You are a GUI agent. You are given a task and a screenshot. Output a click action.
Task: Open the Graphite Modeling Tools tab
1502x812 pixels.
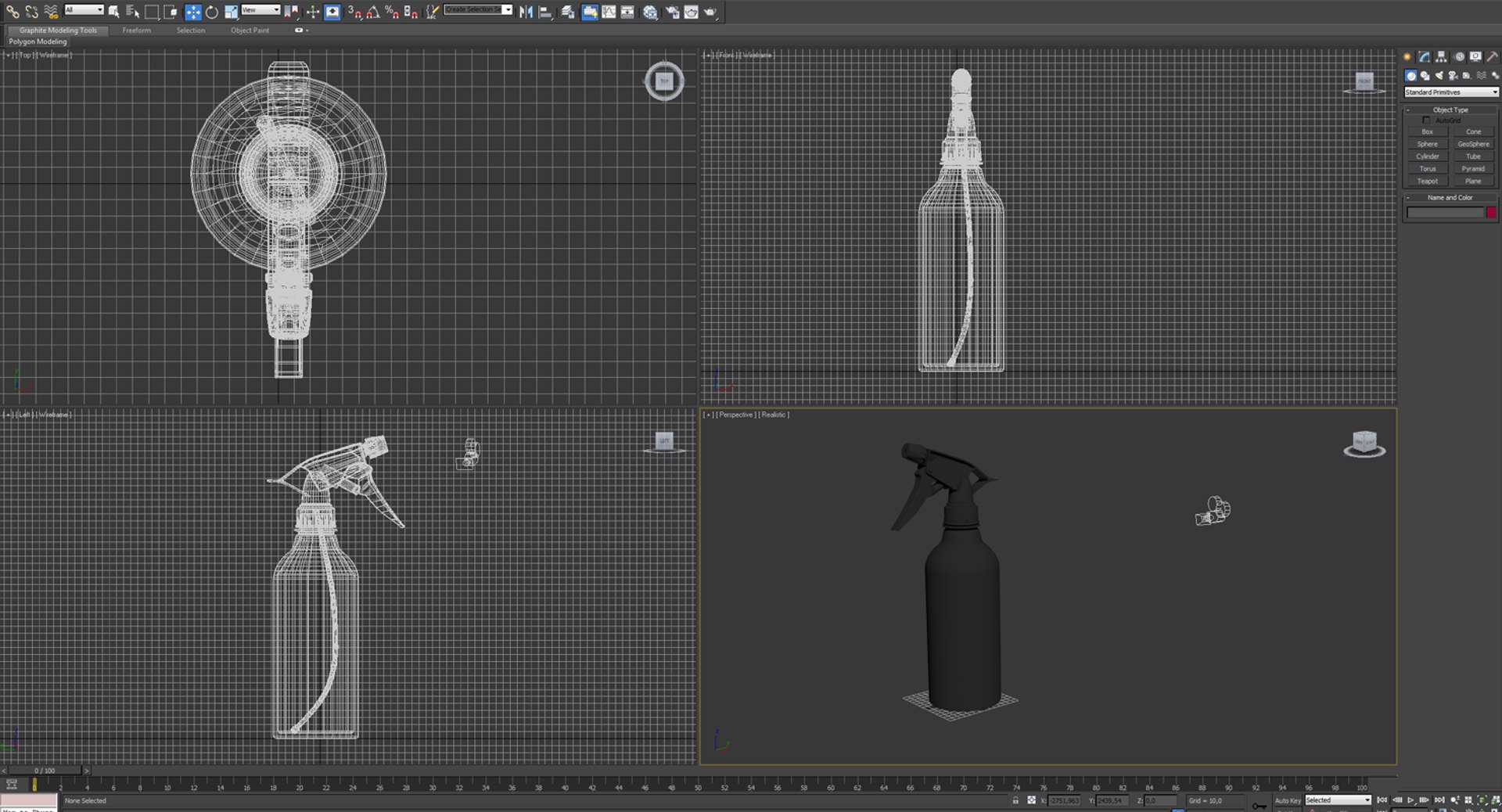(x=58, y=31)
